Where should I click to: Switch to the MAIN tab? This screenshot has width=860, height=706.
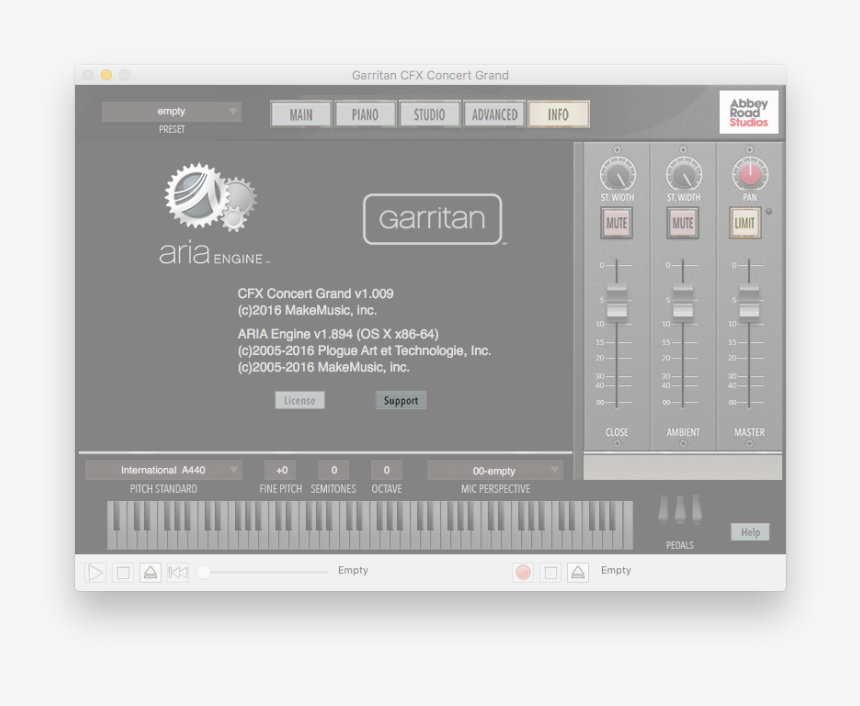(301, 115)
